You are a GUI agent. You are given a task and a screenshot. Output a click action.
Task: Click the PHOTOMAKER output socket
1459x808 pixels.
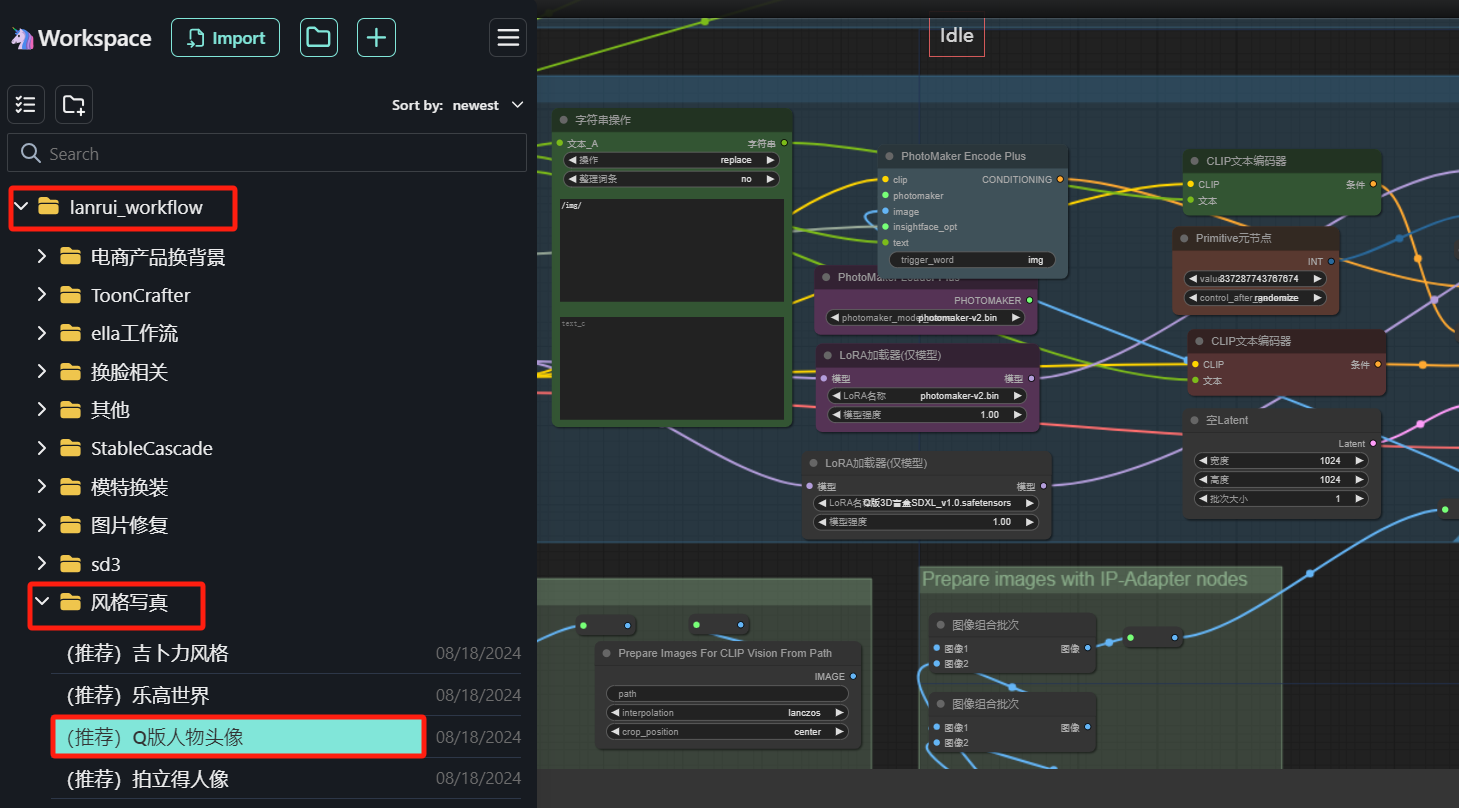point(1030,300)
